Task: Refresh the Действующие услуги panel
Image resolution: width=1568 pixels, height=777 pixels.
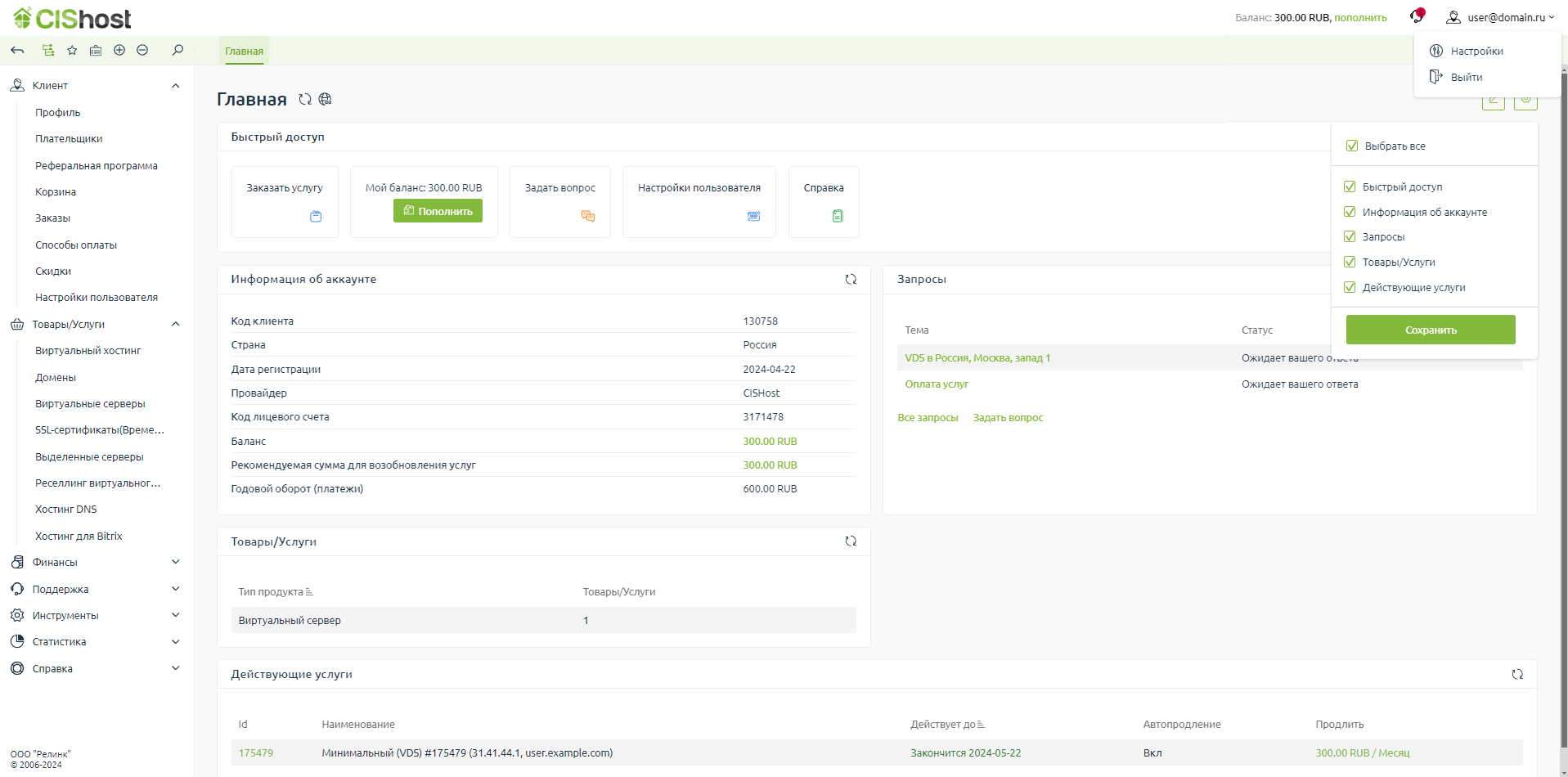Action: coord(1517,675)
